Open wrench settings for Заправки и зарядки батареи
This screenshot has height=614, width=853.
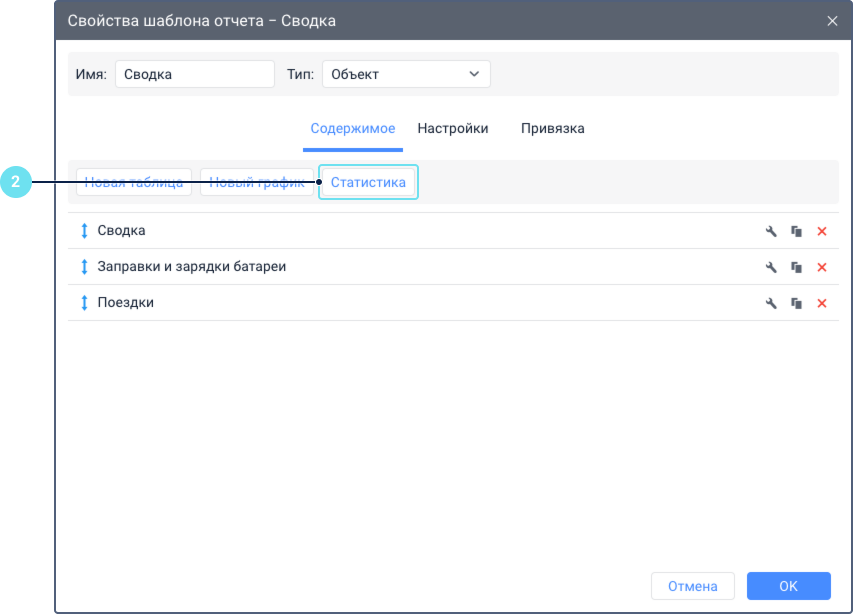[771, 267]
